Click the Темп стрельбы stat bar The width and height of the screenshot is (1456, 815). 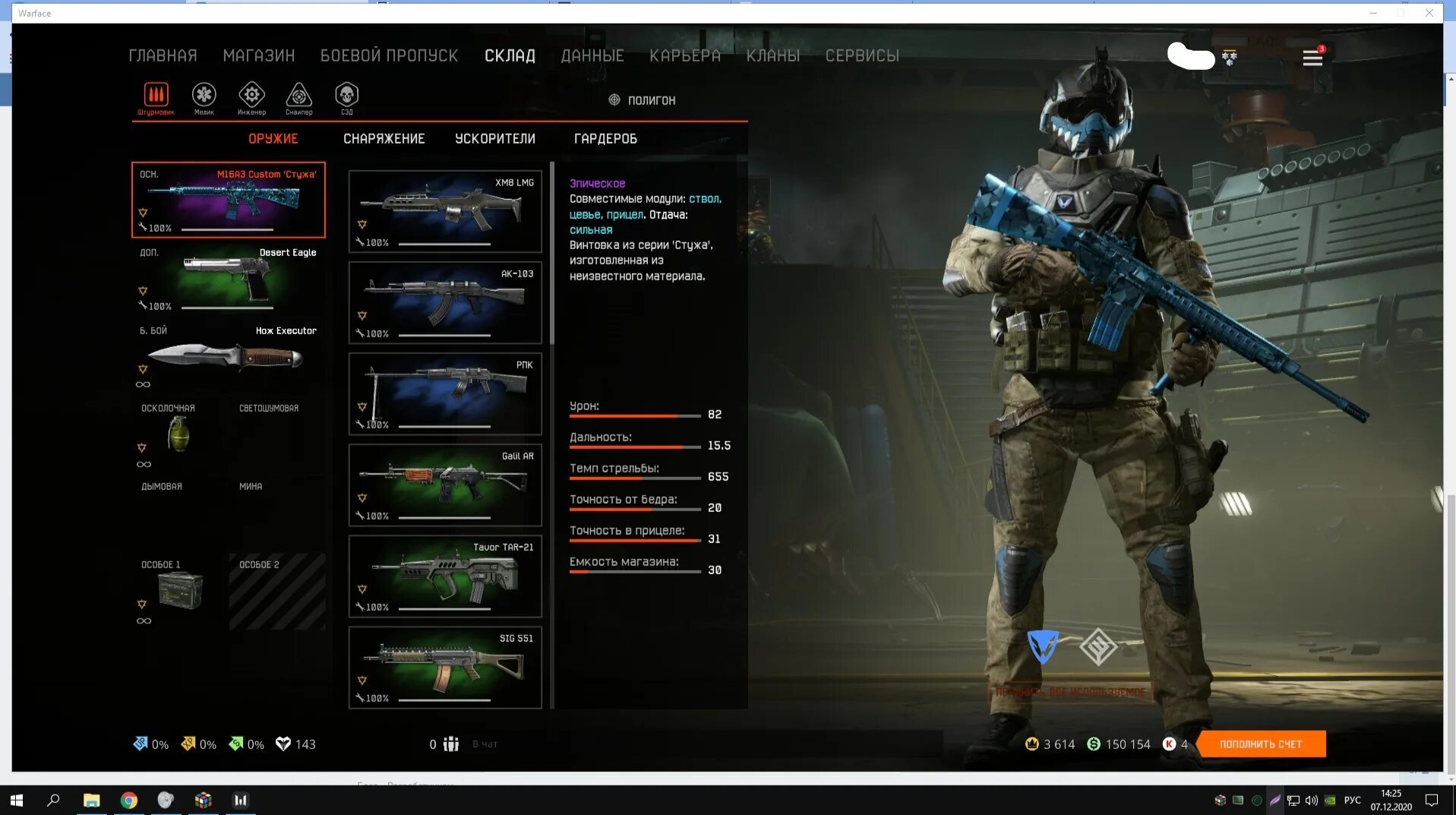(635, 479)
